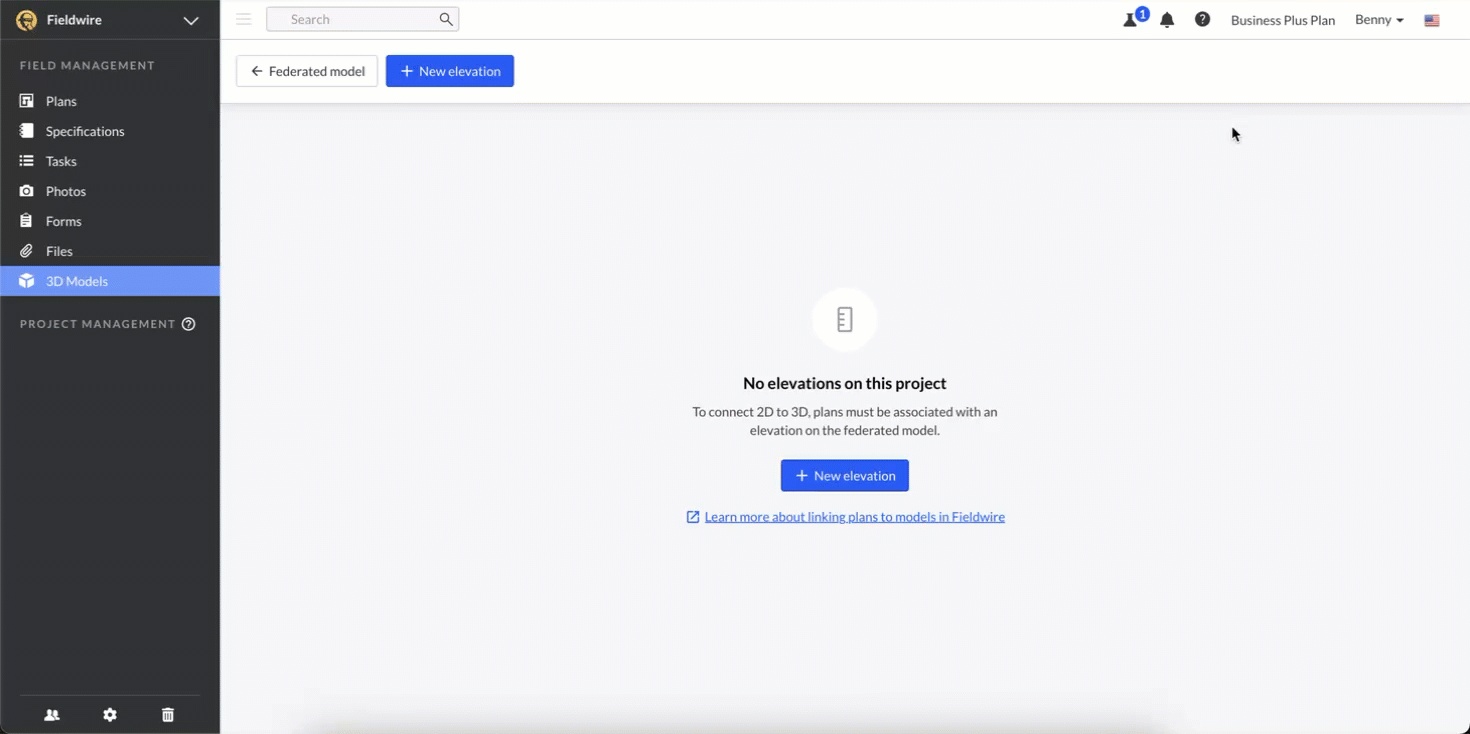The image size is (1470, 734).
Task: Click the search magnifier icon
Action: pos(446,19)
